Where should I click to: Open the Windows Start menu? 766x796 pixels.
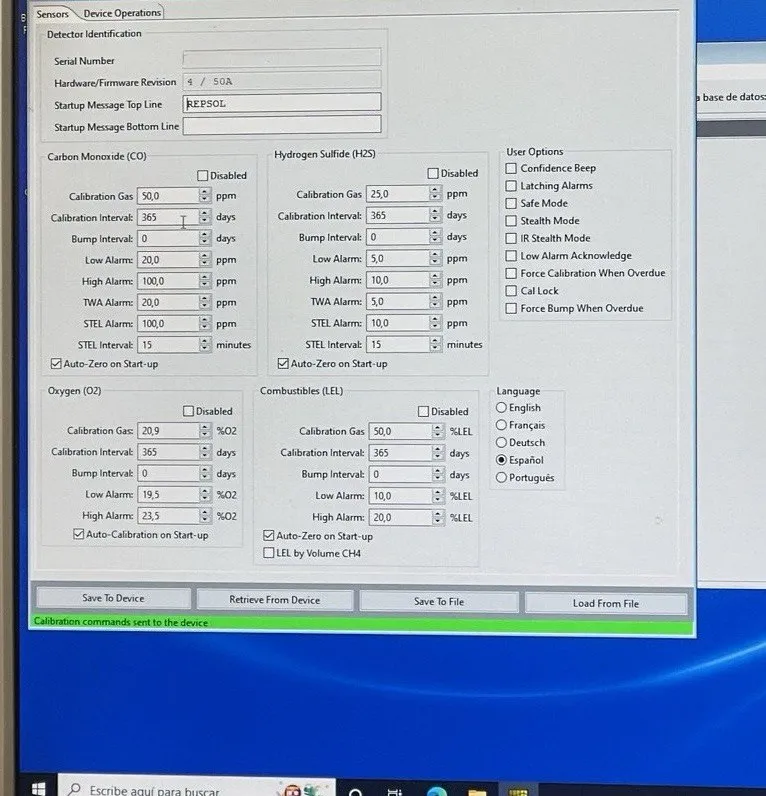point(39,788)
